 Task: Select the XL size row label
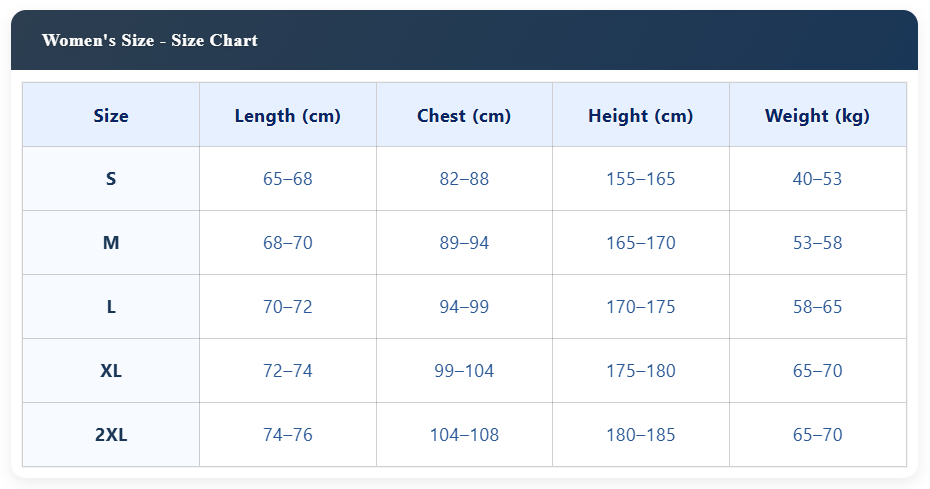click(x=111, y=371)
